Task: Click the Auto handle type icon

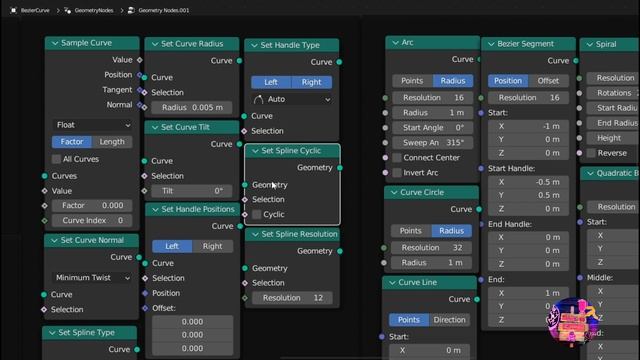Action: click(259, 99)
